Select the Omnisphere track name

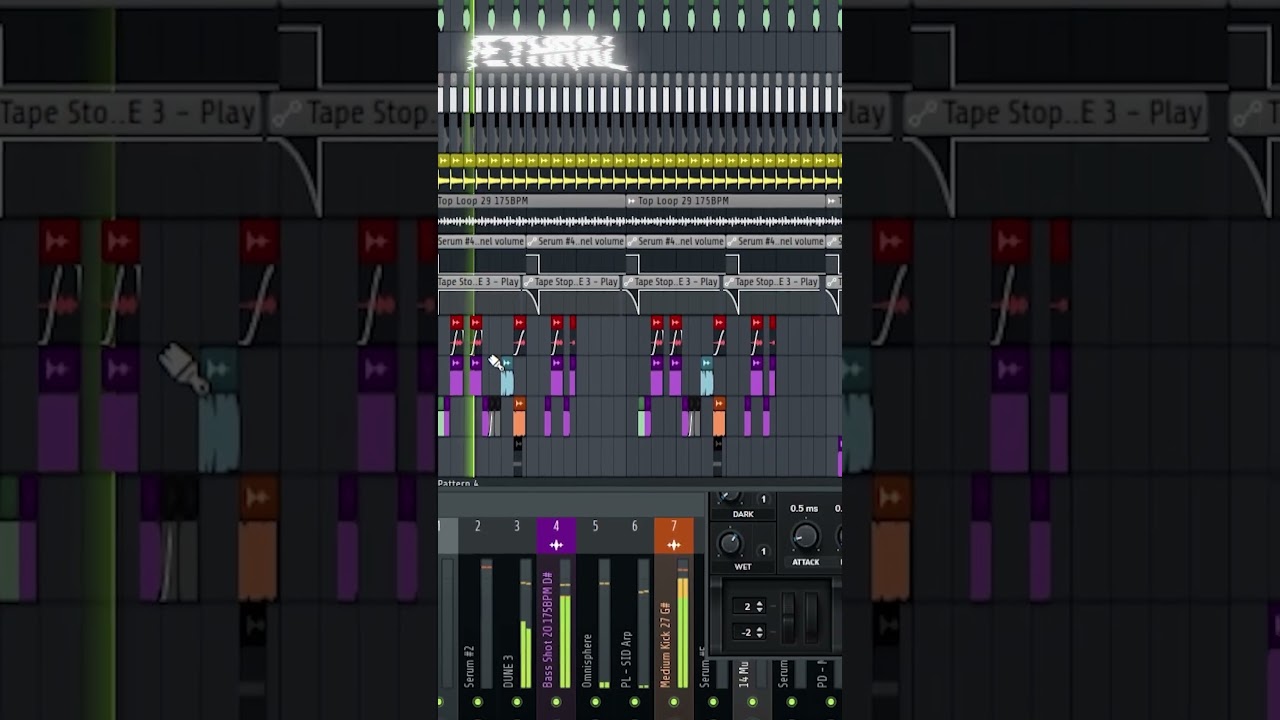(587, 660)
